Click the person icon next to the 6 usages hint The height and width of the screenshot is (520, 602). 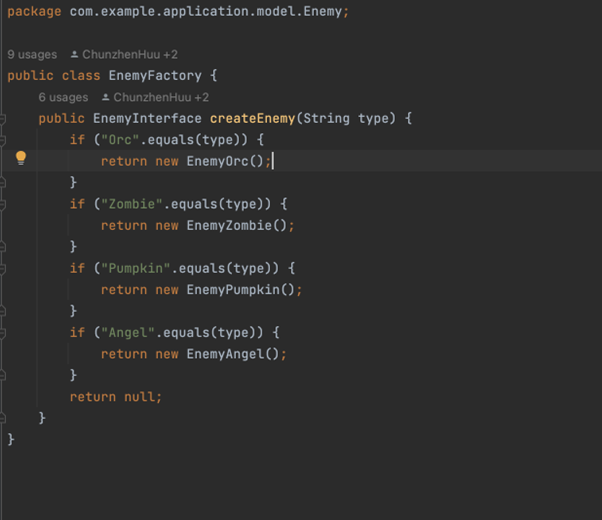click(x=106, y=98)
